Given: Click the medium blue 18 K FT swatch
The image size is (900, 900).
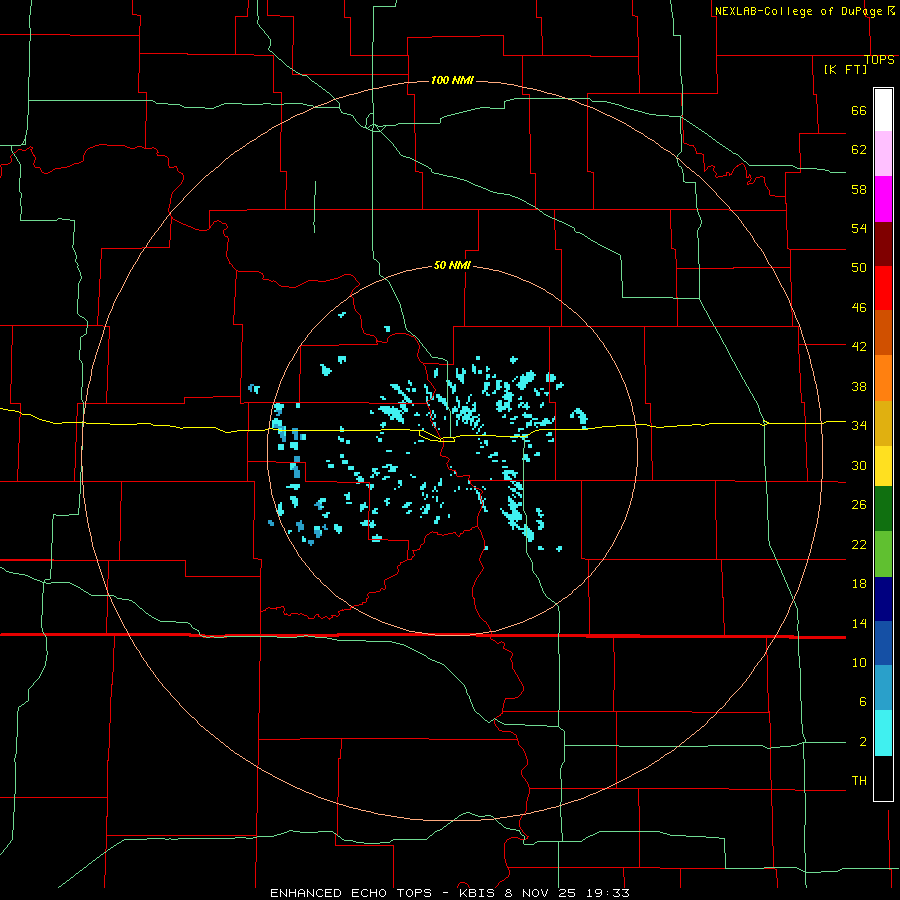Looking at the screenshot, I should [x=883, y=643].
